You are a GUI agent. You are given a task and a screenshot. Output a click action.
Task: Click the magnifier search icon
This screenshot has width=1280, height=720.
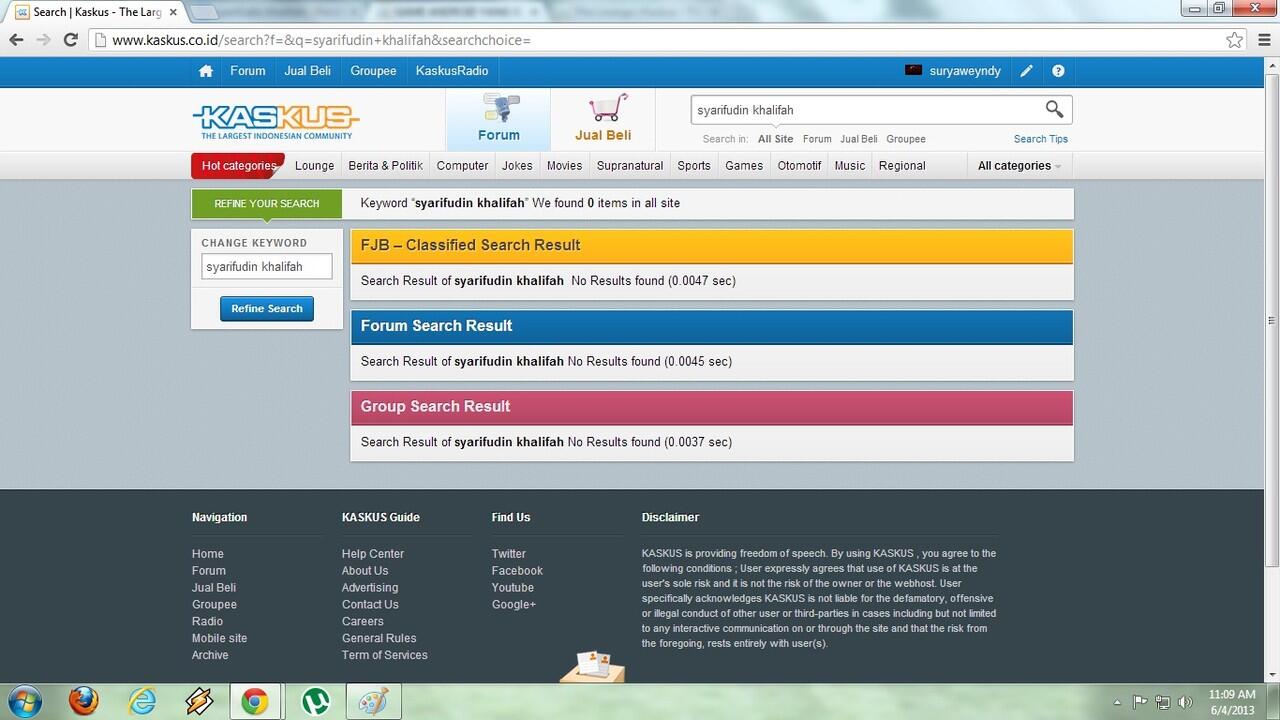point(1054,109)
